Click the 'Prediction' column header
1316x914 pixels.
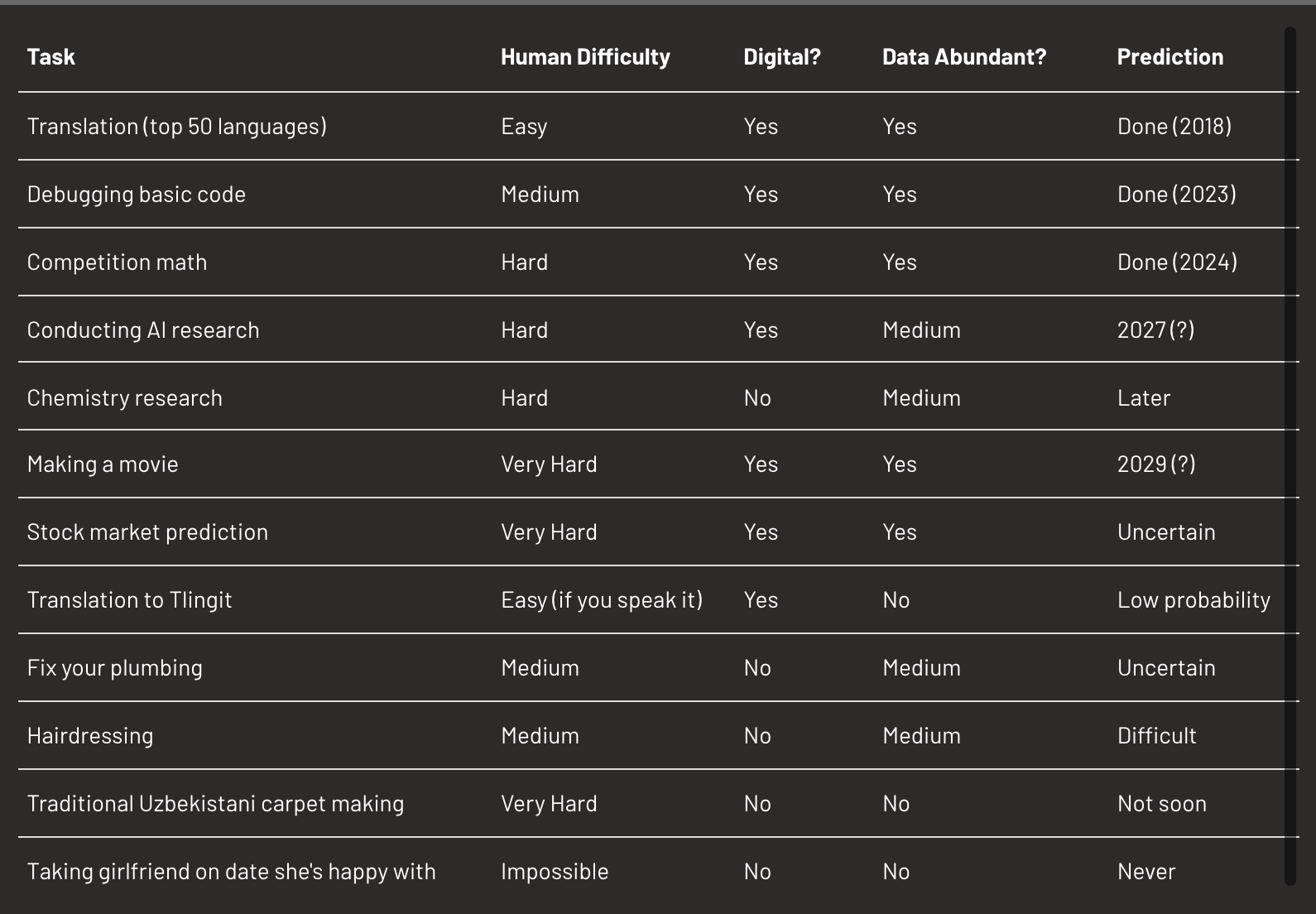[1170, 57]
